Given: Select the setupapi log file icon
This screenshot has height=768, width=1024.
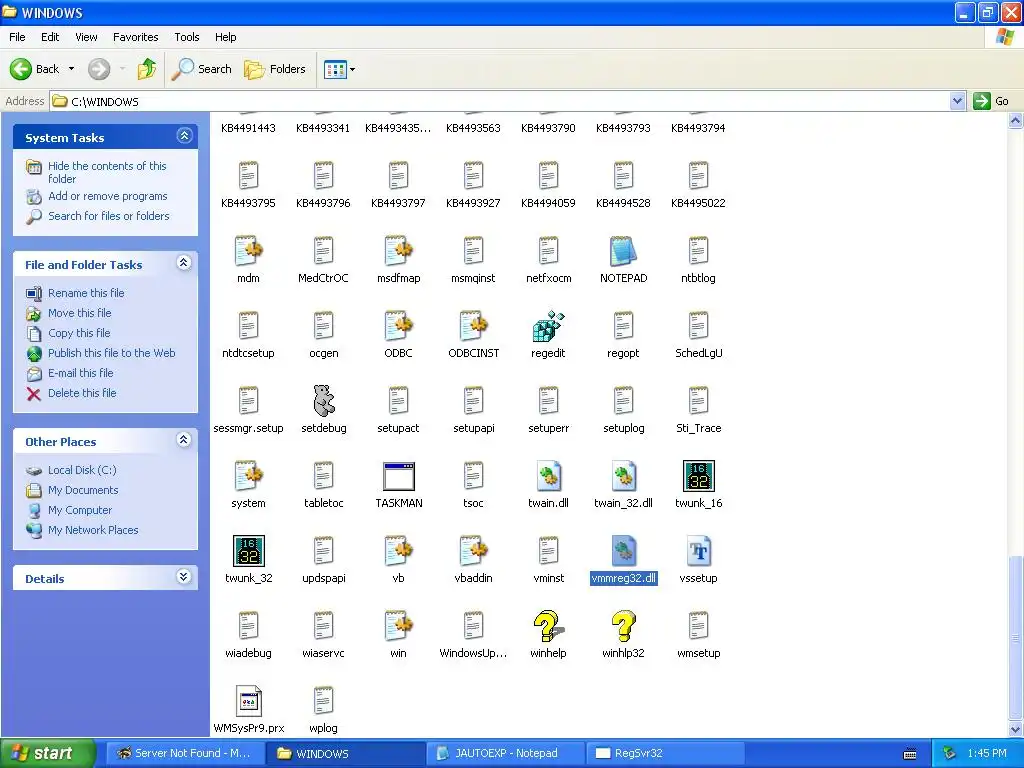Looking at the screenshot, I should (473, 400).
